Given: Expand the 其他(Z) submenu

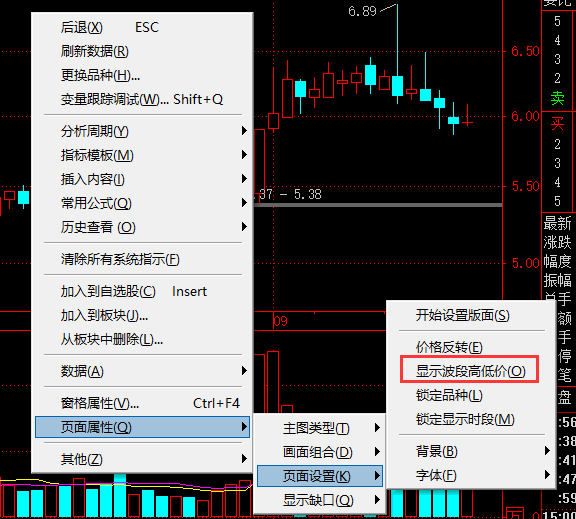Looking at the screenshot, I should [x=143, y=459].
